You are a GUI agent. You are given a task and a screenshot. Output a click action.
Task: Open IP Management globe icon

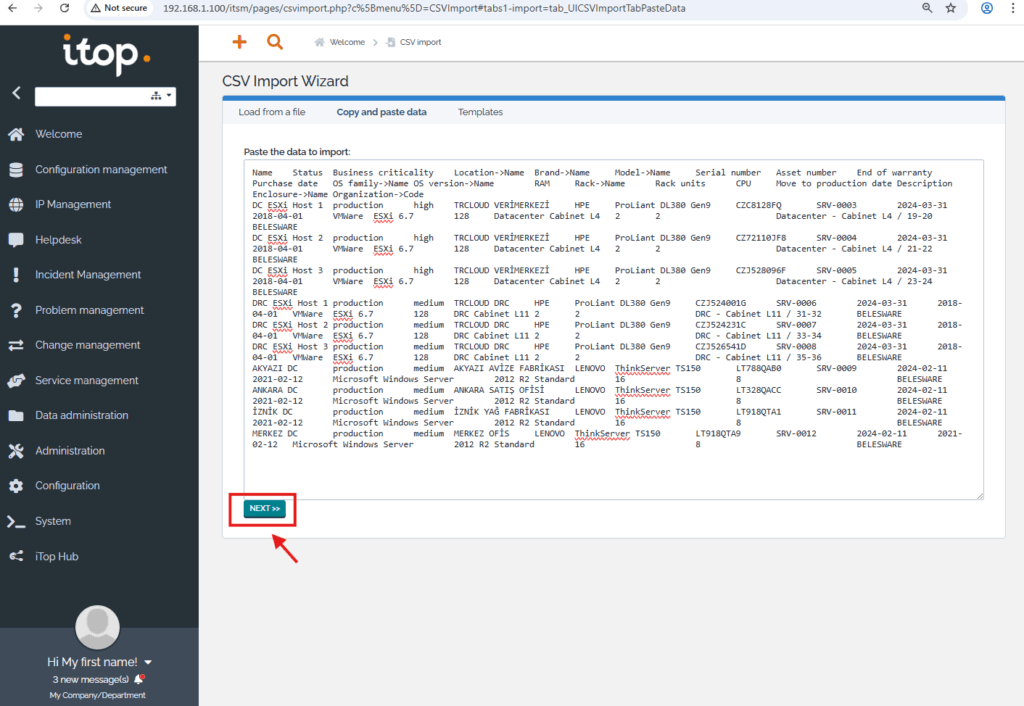tap(16, 205)
